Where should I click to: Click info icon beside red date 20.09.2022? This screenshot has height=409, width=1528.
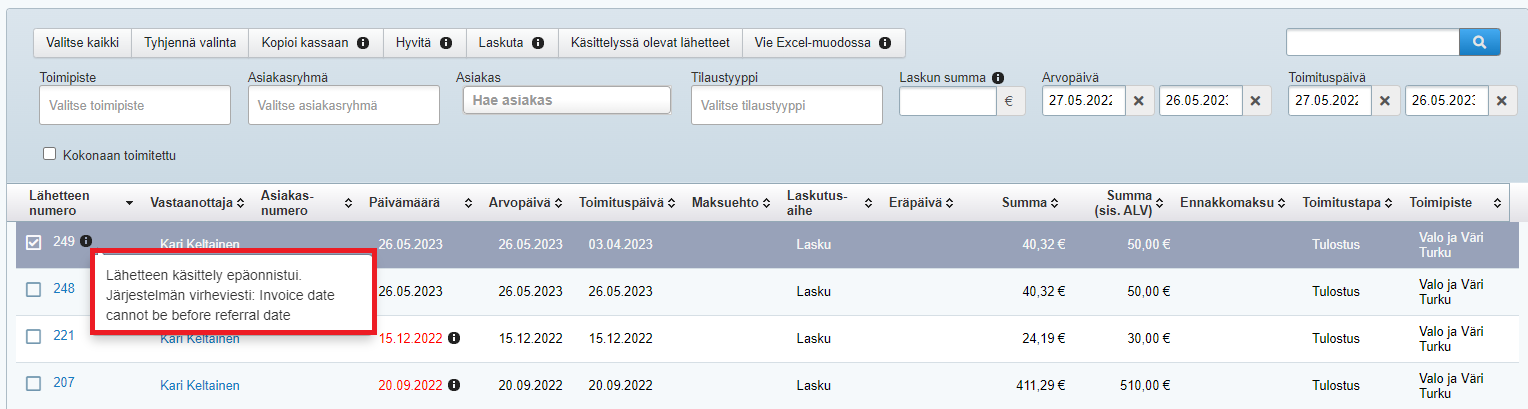454,385
